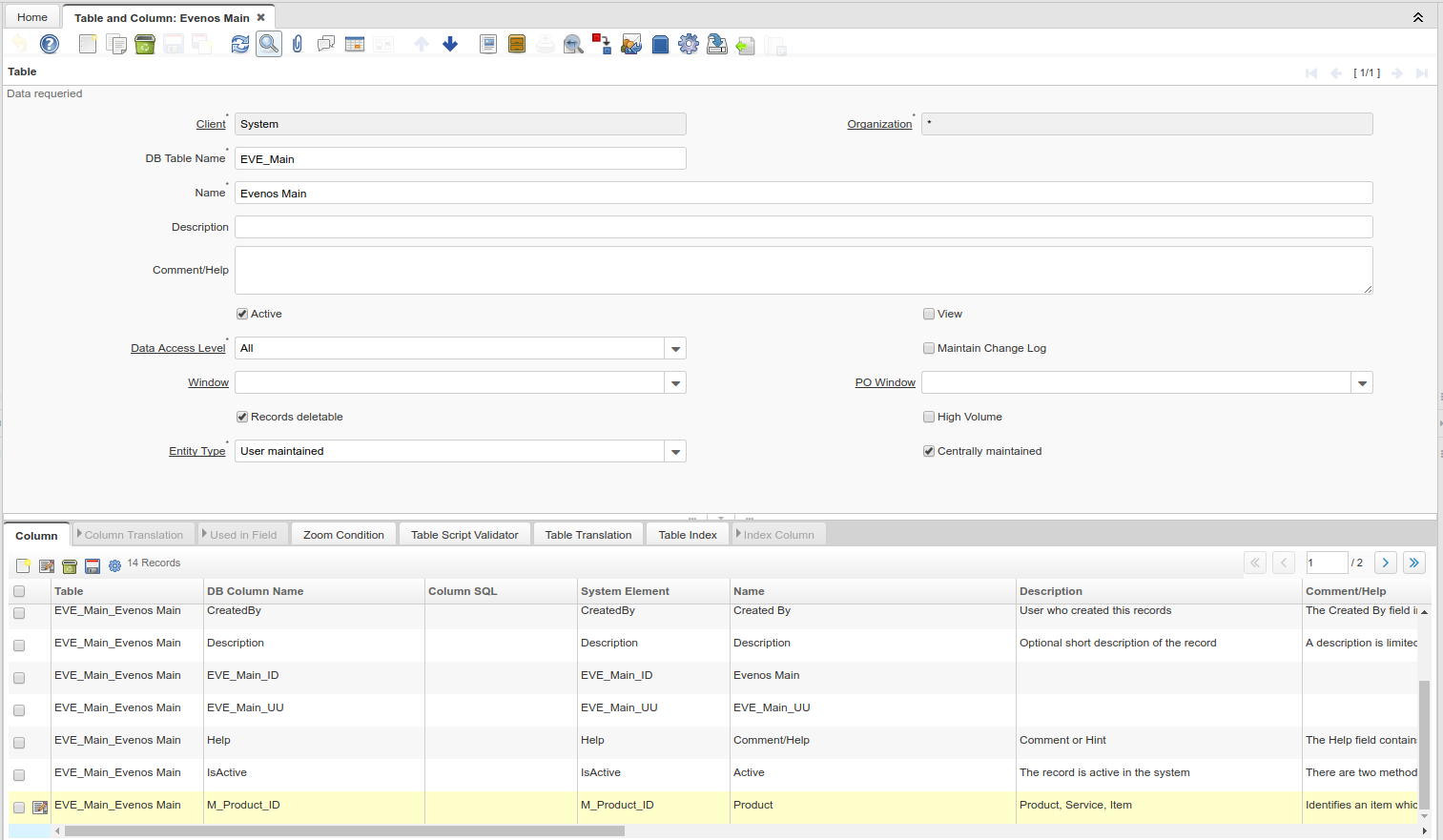Open the Entity Type dropdown list
The height and width of the screenshot is (840, 1443).
(x=675, y=452)
